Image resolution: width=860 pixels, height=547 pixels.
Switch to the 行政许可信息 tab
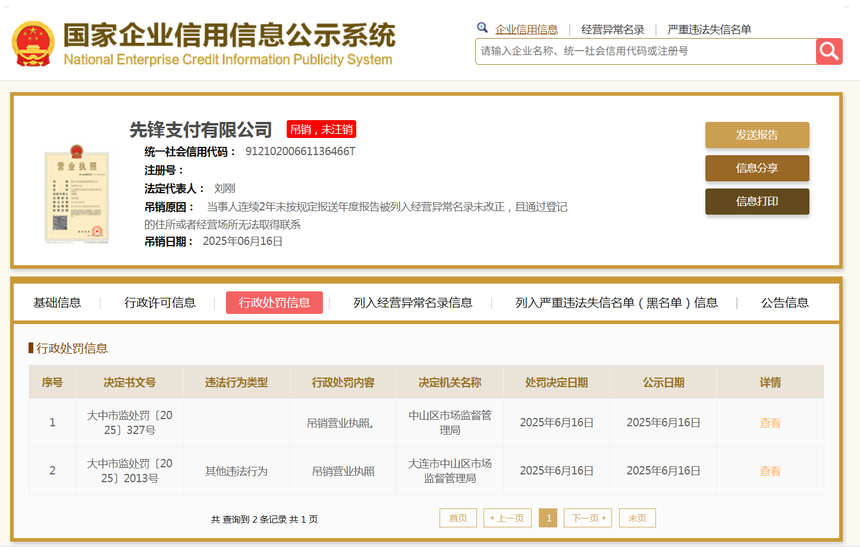point(160,303)
